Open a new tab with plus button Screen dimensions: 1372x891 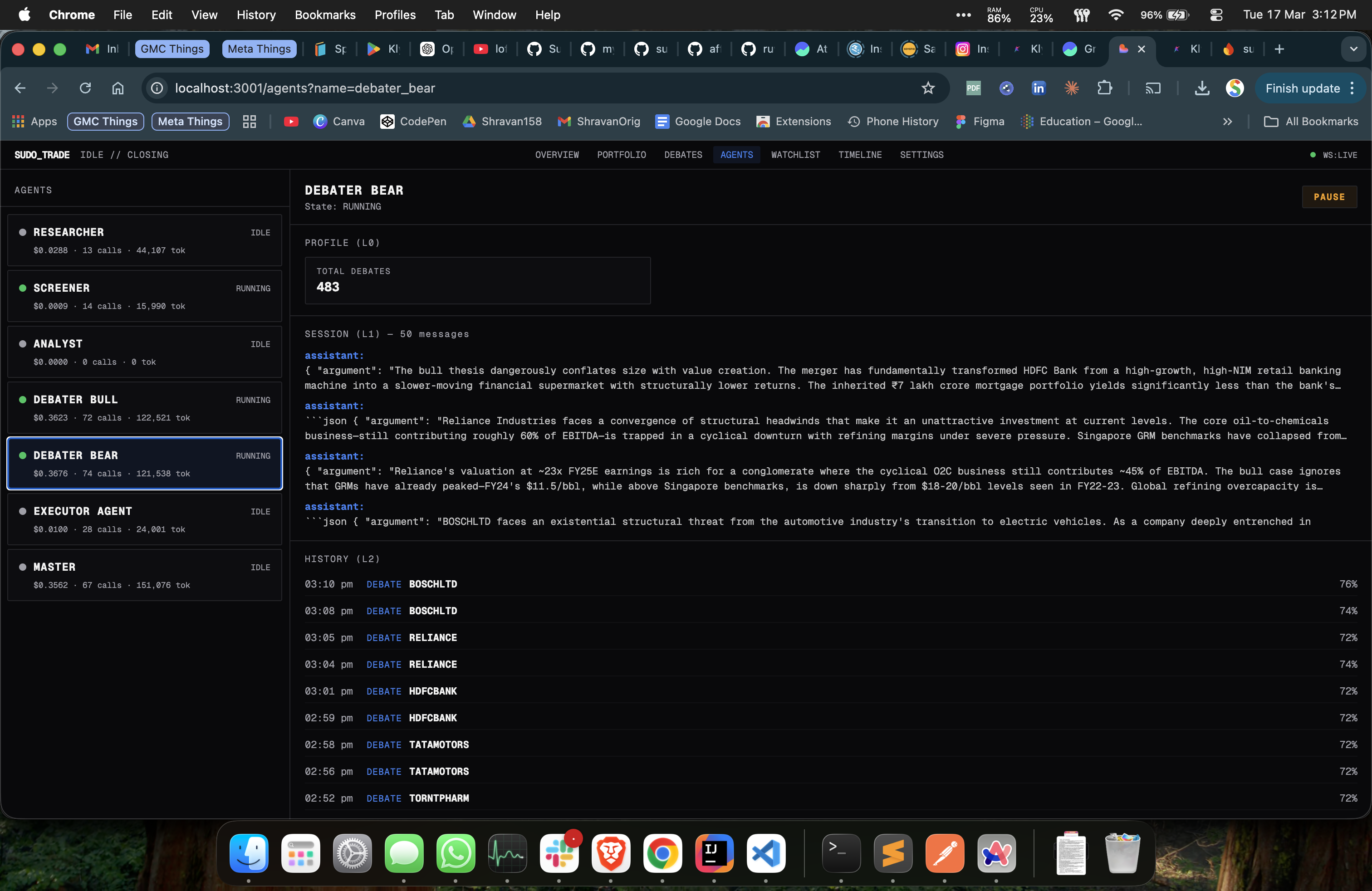click(1279, 49)
